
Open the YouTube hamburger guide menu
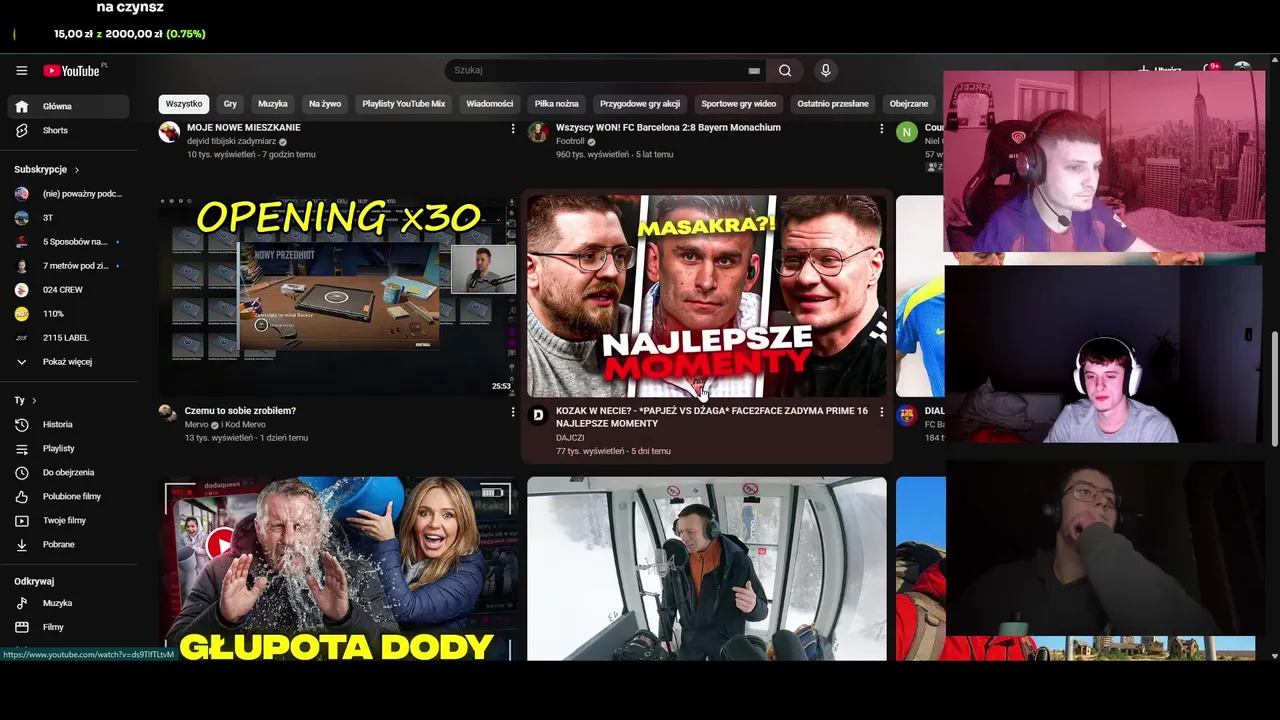tap(21, 71)
